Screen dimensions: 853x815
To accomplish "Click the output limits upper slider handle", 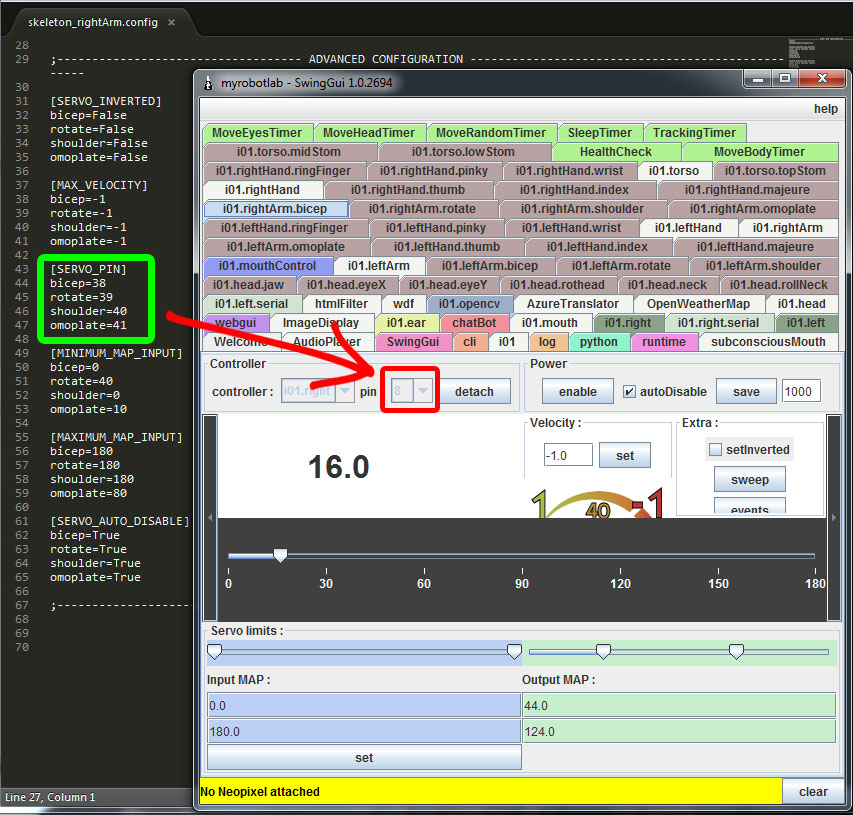I will [x=736, y=651].
